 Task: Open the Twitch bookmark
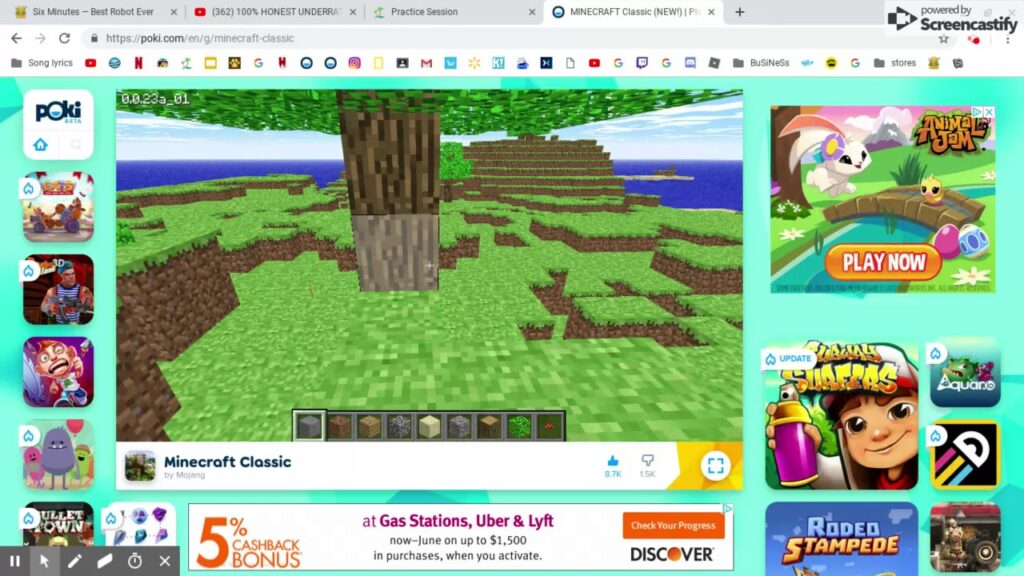click(x=642, y=63)
